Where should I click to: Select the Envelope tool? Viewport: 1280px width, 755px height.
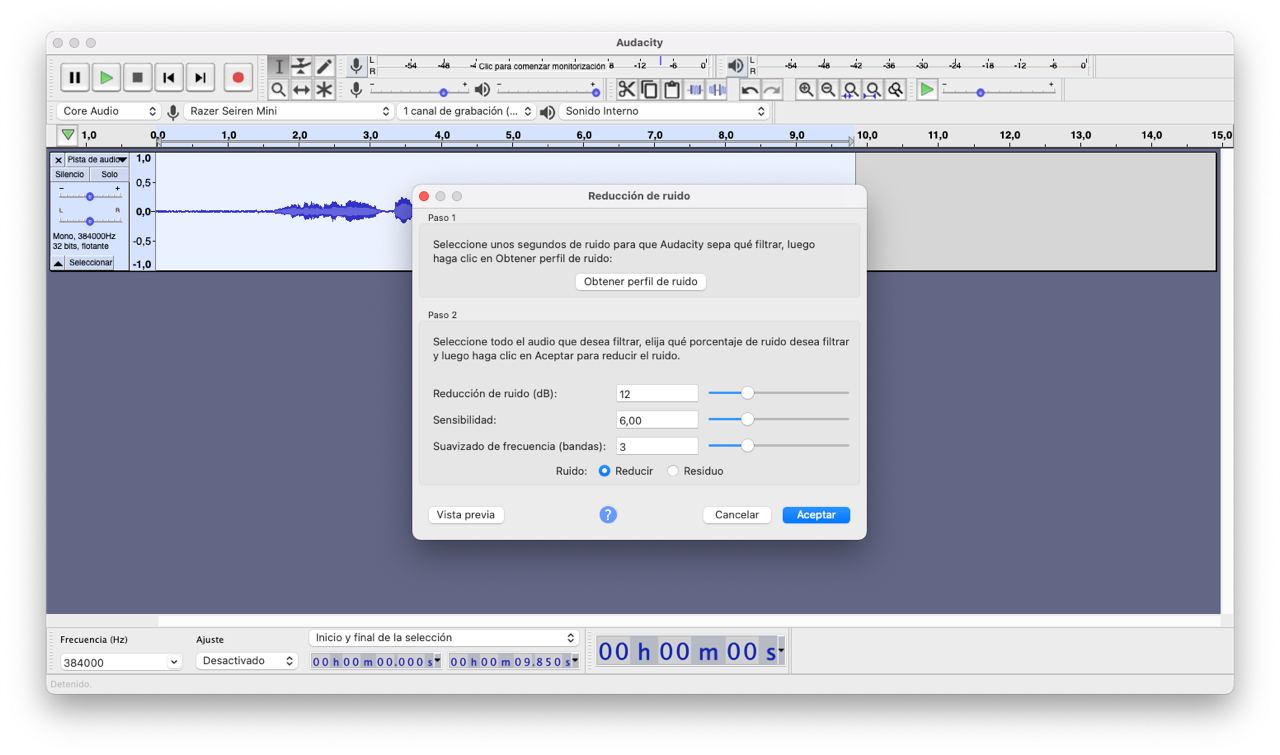(x=302, y=66)
